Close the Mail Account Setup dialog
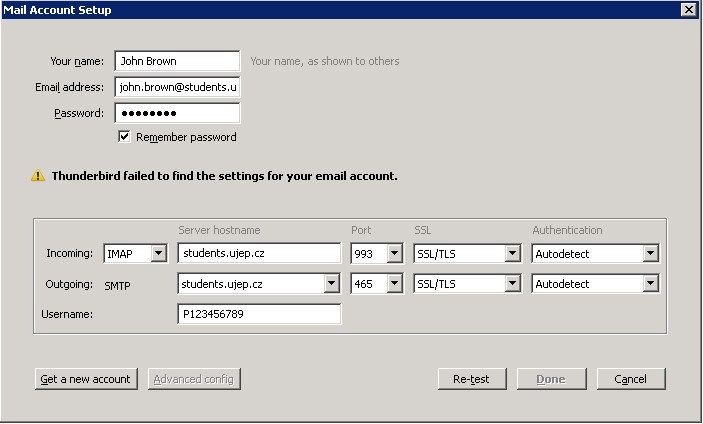The width and height of the screenshot is (703, 424). coord(688,10)
